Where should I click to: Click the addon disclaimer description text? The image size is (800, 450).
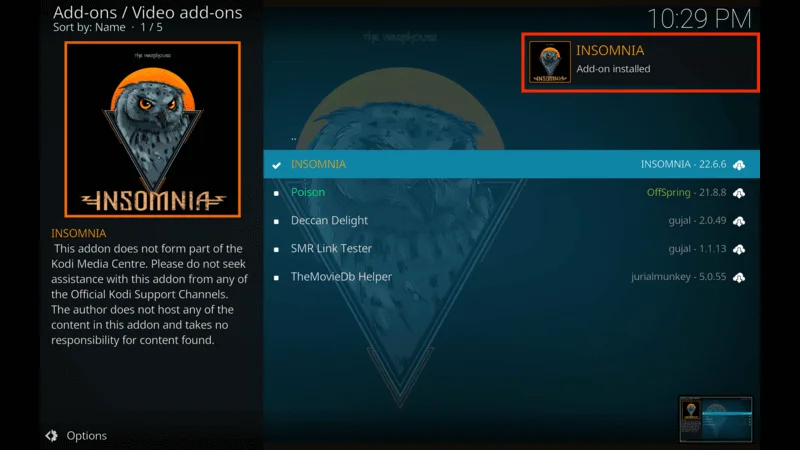[149, 294]
